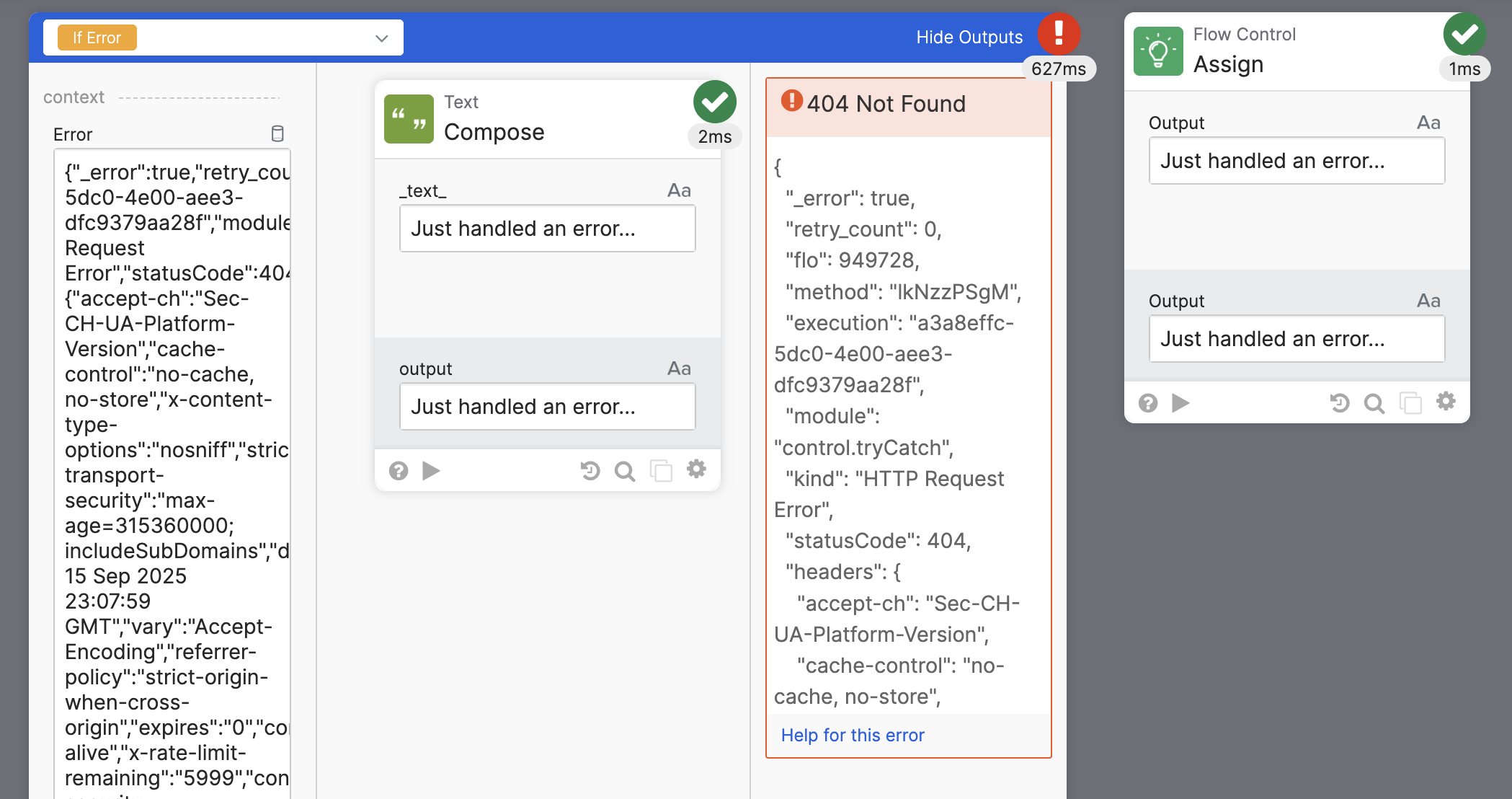Click help icon on Assign card

pos(1148,403)
